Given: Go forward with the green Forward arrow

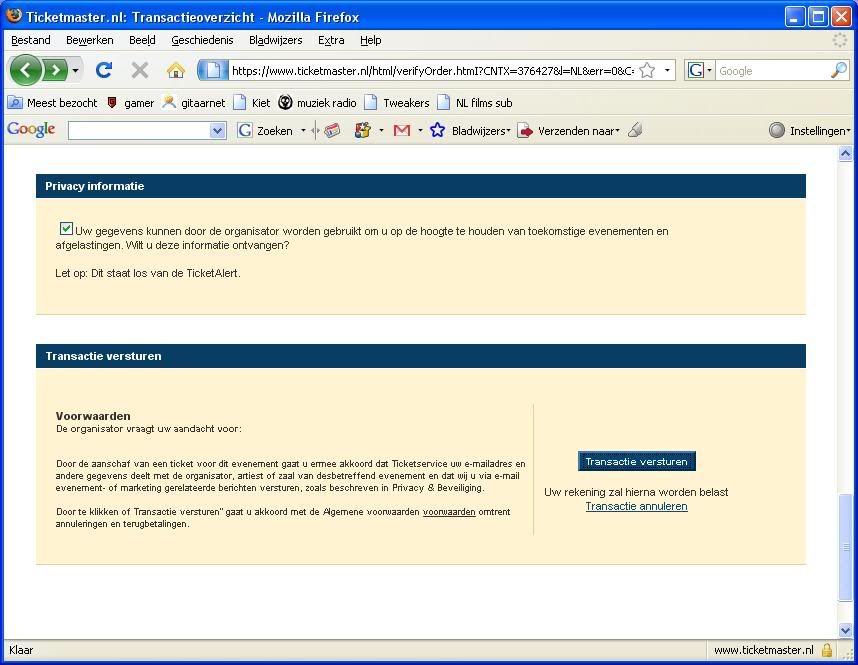Looking at the screenshot, I should click(x=55, y=71).
